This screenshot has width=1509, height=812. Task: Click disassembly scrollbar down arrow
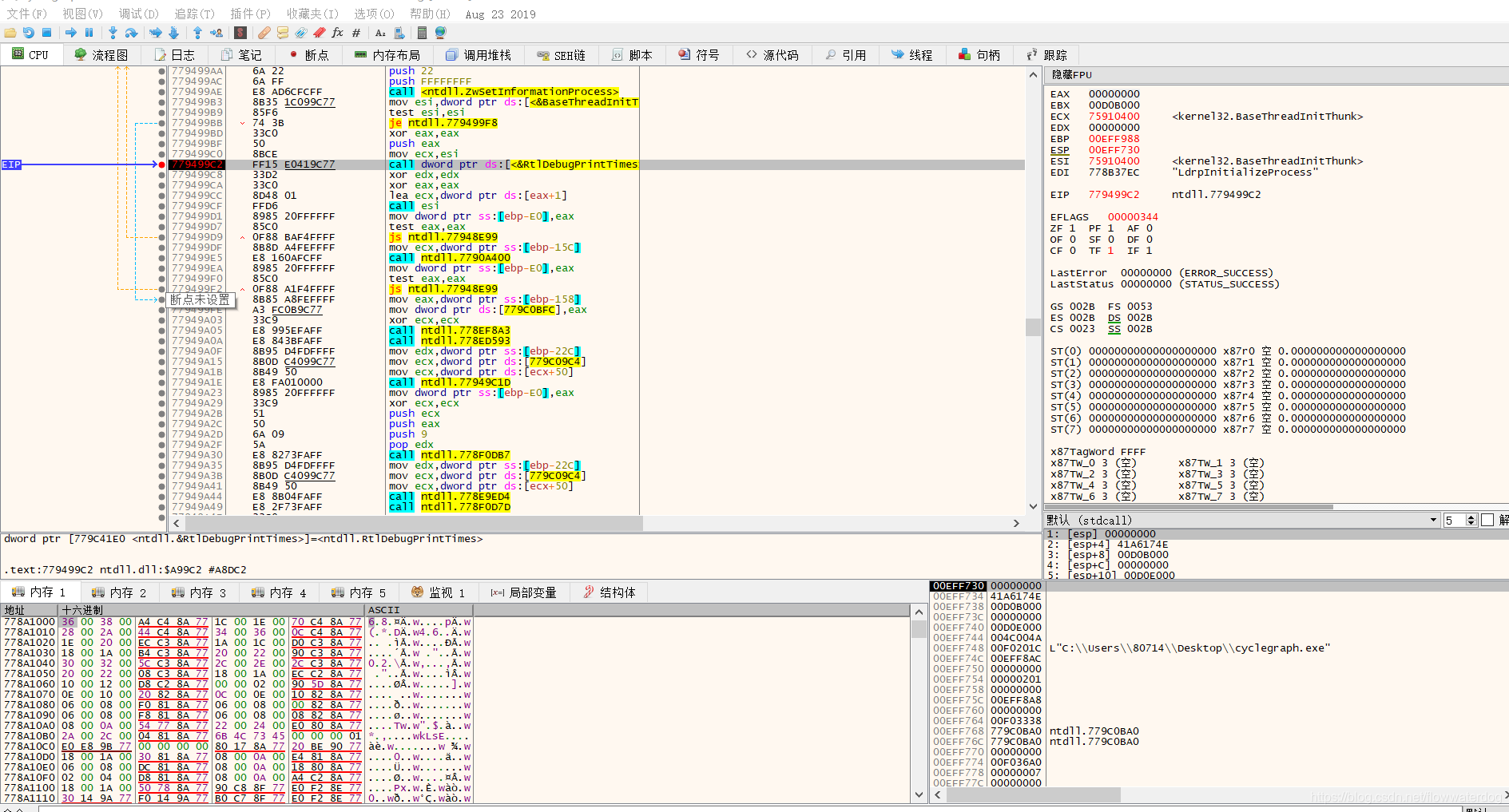point(1033,506)
